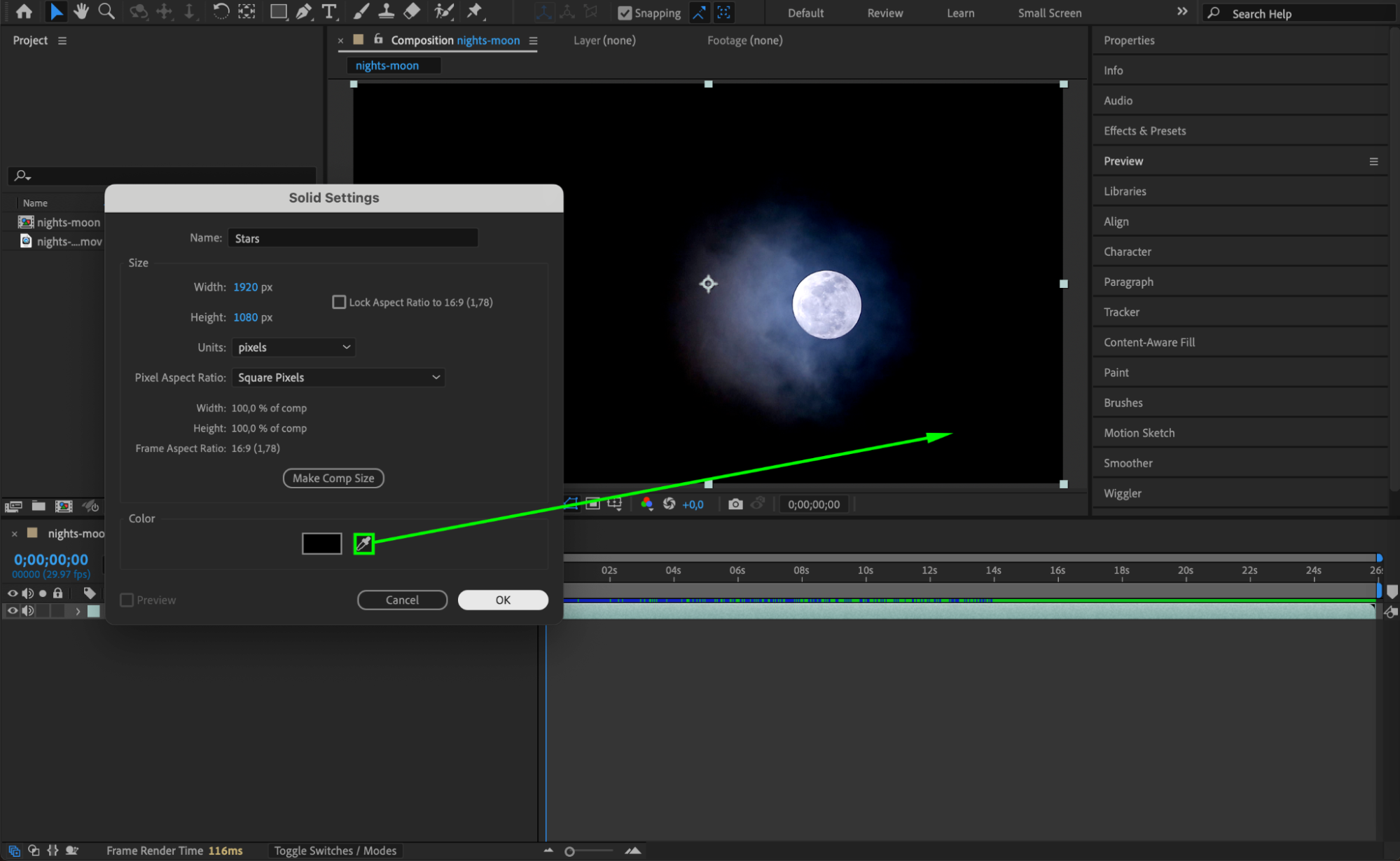Screen dimensions: 1400x861
Task: Click the Name field containing Stars
Action: tap(353, 238)
